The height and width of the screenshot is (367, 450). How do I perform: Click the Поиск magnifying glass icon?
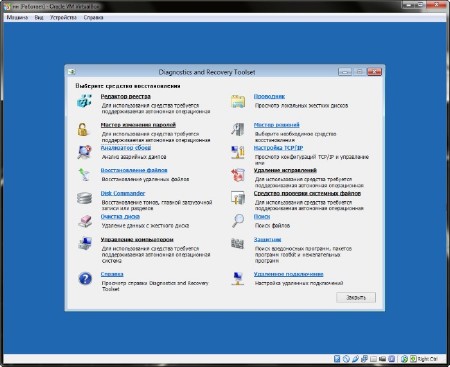(238, 220)
